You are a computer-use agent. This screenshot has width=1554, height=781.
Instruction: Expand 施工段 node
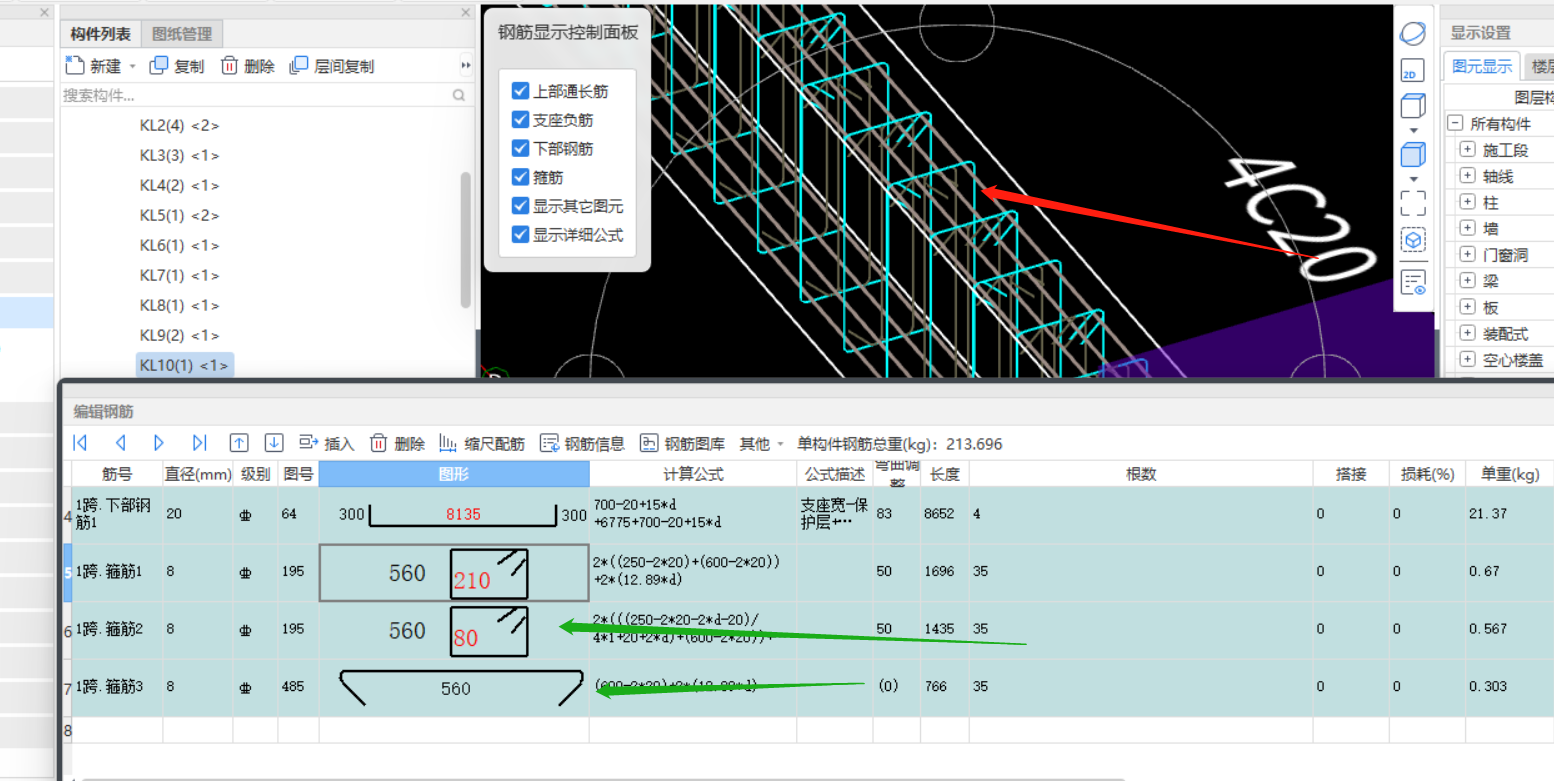1468,150
